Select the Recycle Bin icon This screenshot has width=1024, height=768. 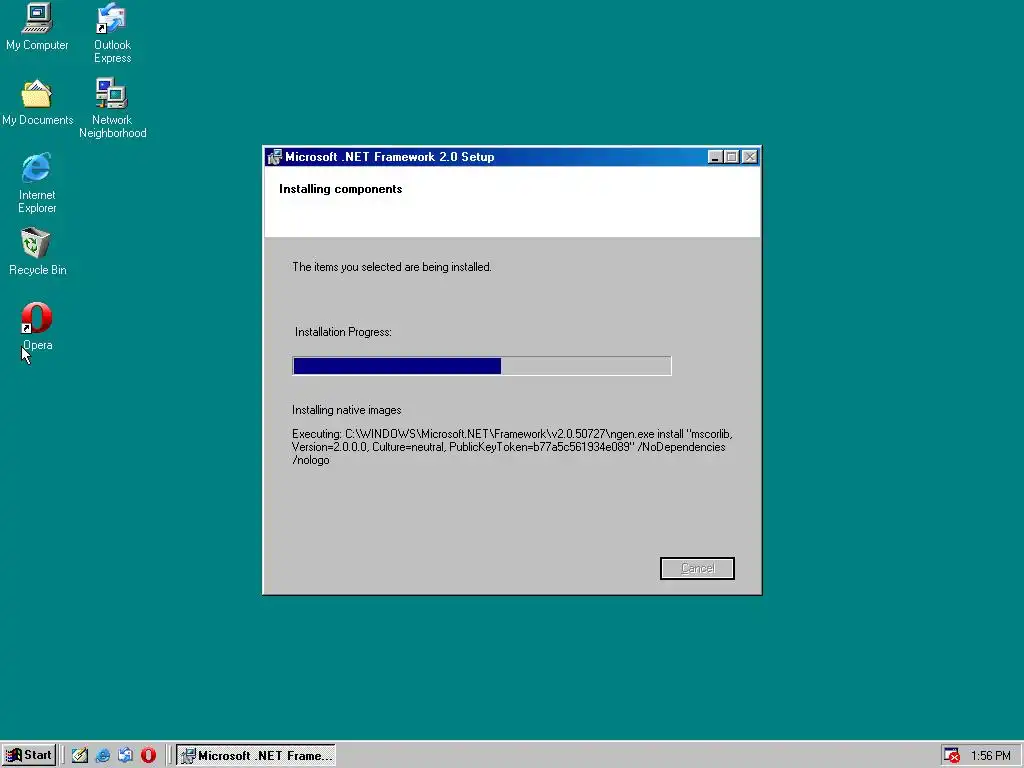37,251
